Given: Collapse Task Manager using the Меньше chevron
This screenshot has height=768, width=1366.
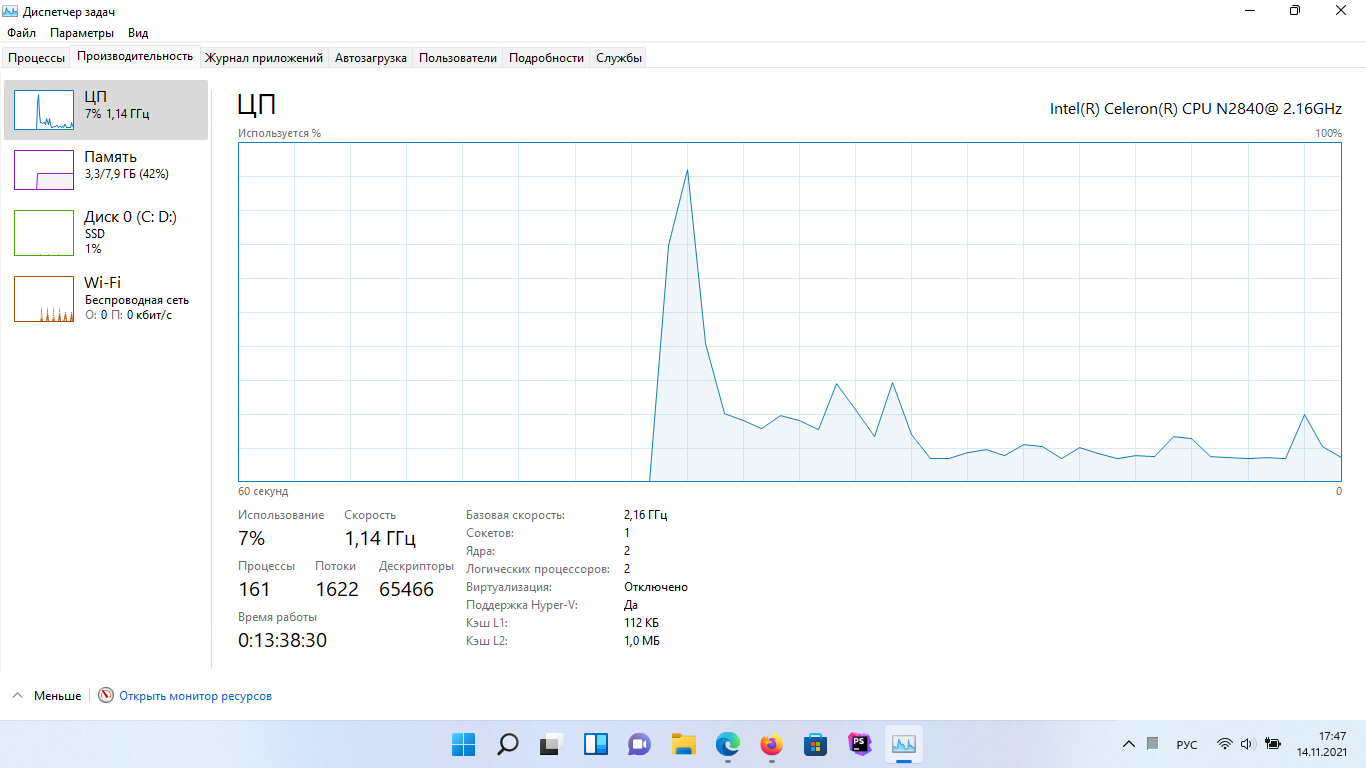Looking at the screenshot, I should [x=19, y=696].
